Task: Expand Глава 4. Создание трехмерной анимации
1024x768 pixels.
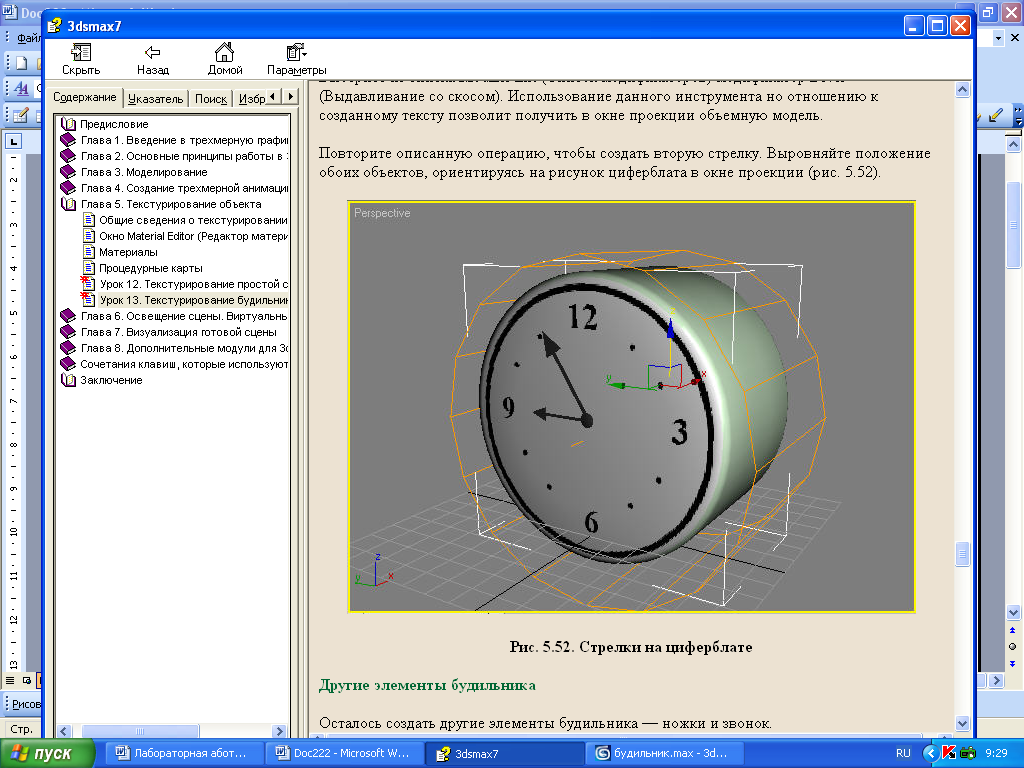Action: click(184, 188)
